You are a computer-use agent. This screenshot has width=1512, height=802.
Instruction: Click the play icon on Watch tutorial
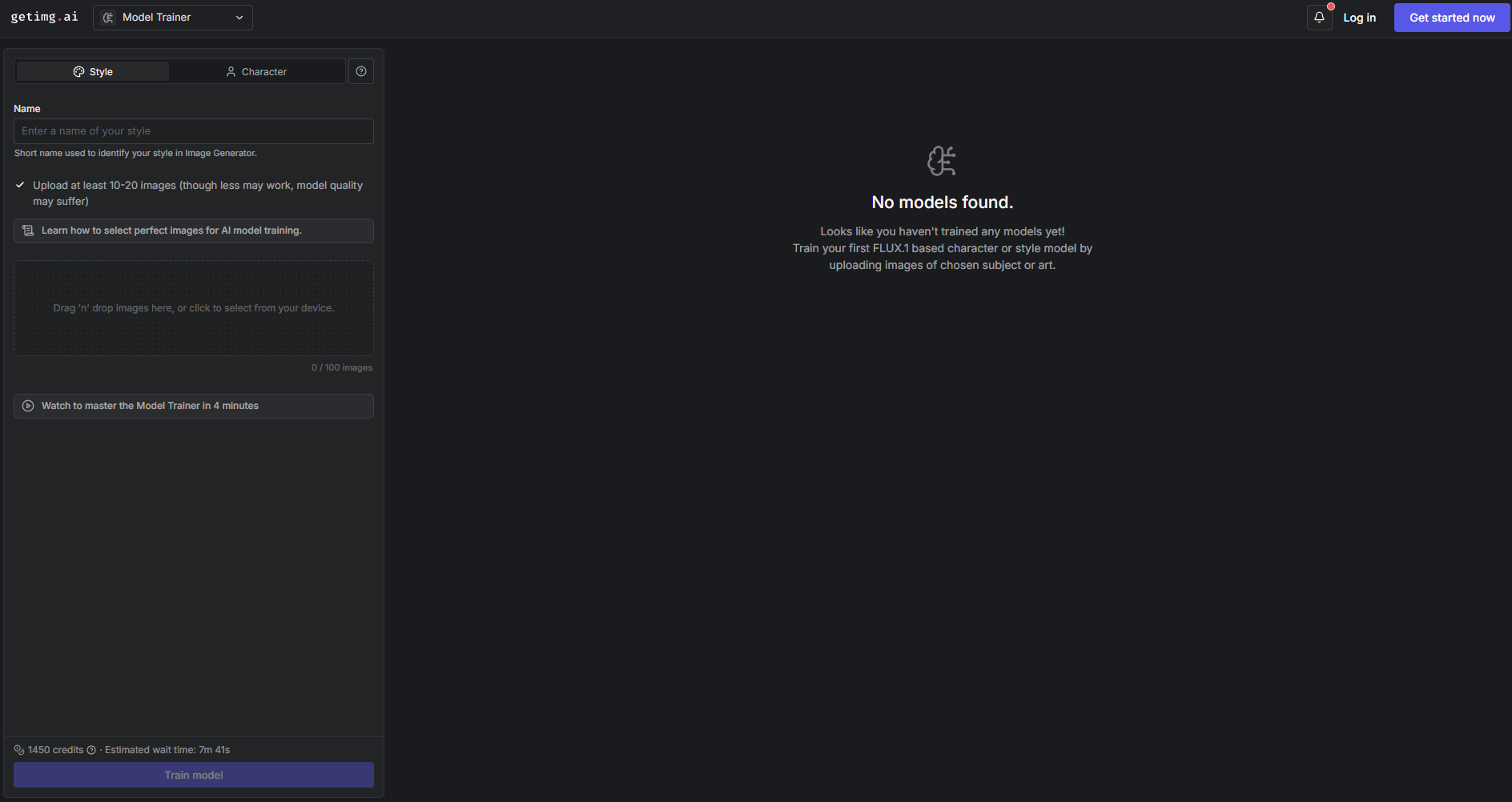coord(28,406)
